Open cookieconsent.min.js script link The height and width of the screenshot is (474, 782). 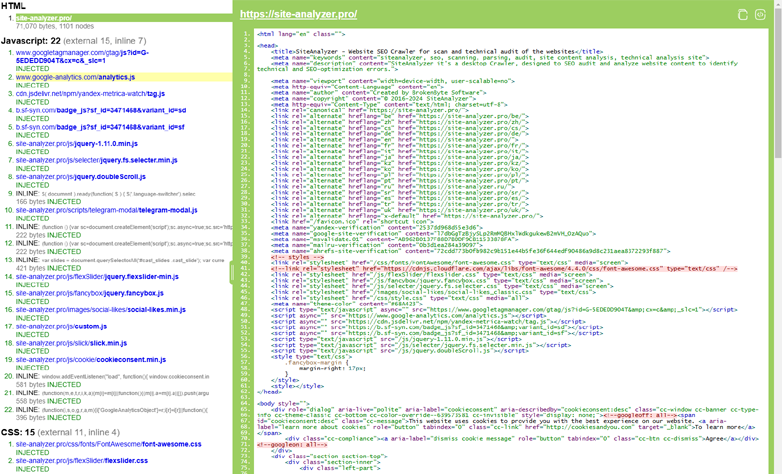pos(91,360)
